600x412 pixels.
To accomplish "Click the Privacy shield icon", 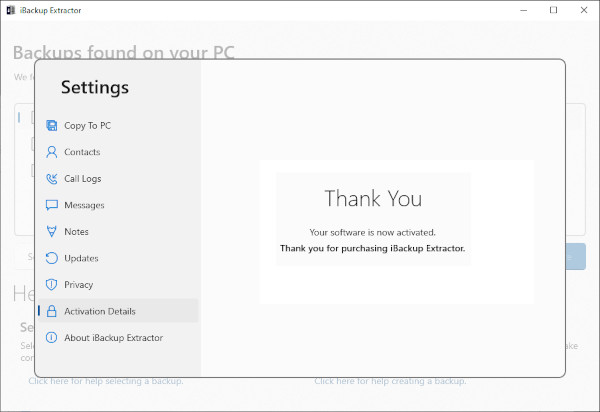I will [52, 285].
